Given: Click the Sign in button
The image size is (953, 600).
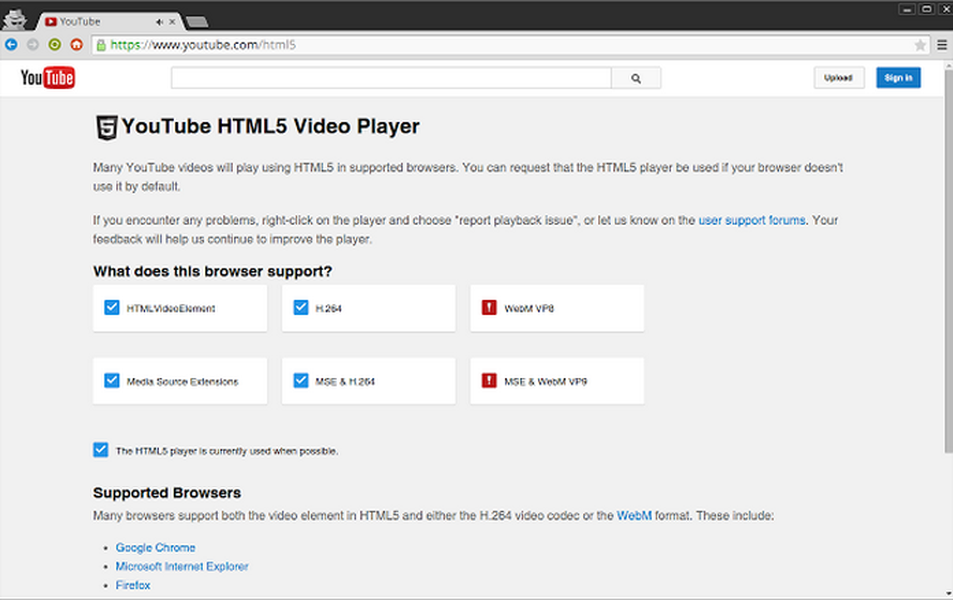Looking at the screenshot, I should [898, 78].
